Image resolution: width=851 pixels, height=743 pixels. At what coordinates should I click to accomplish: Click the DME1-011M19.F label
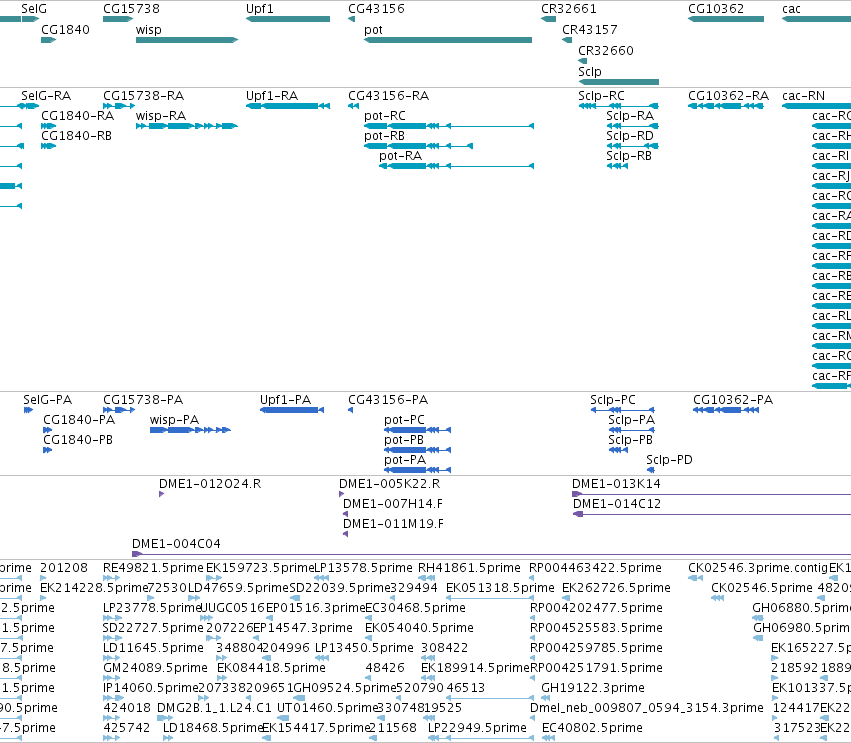[x=393, y=524]
